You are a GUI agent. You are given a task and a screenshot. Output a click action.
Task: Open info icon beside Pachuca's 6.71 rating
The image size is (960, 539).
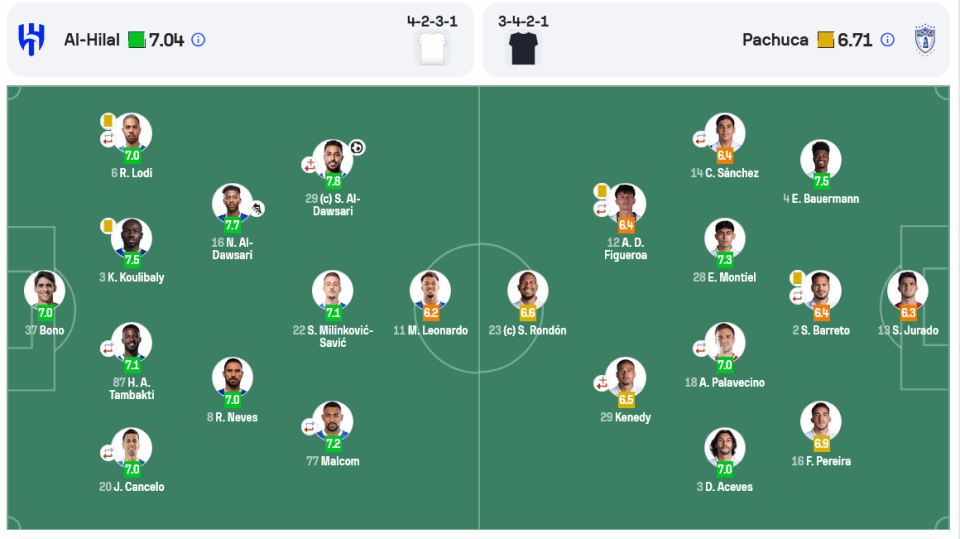887,40
